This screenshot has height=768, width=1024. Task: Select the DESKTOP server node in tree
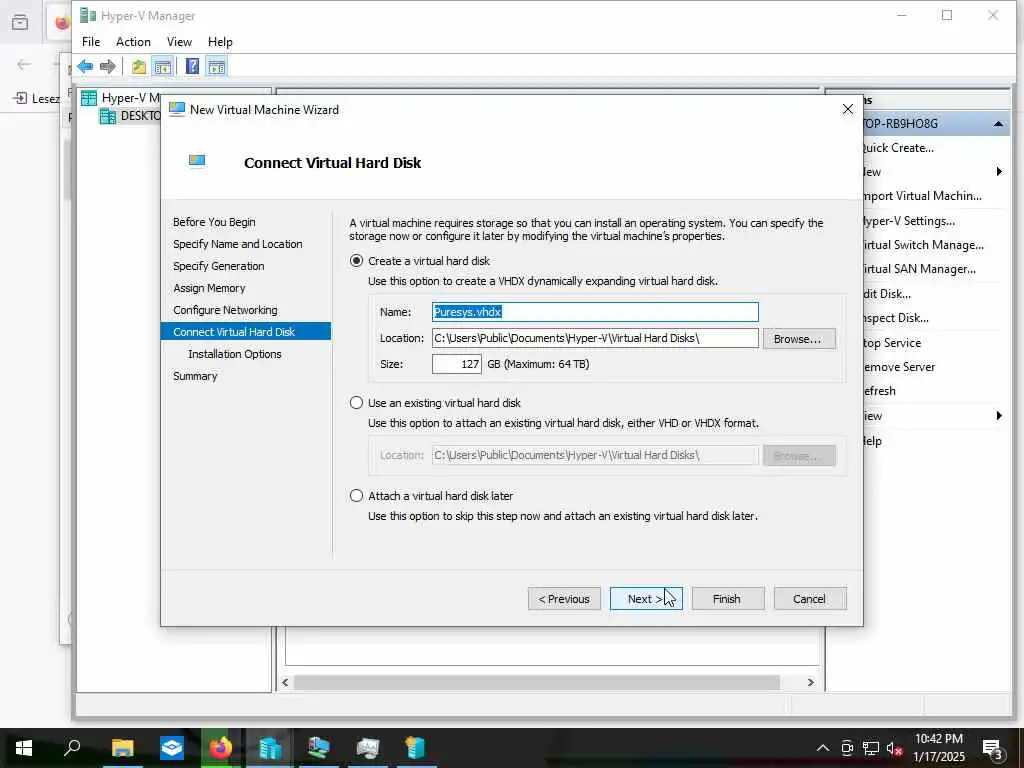tap(129, 116)
